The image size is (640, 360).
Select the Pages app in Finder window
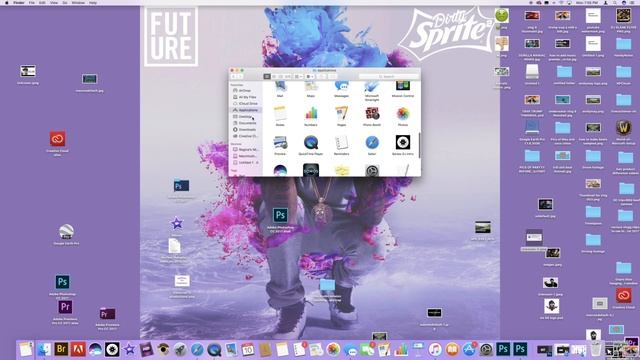pyautogui.click(x=342, y=113)
